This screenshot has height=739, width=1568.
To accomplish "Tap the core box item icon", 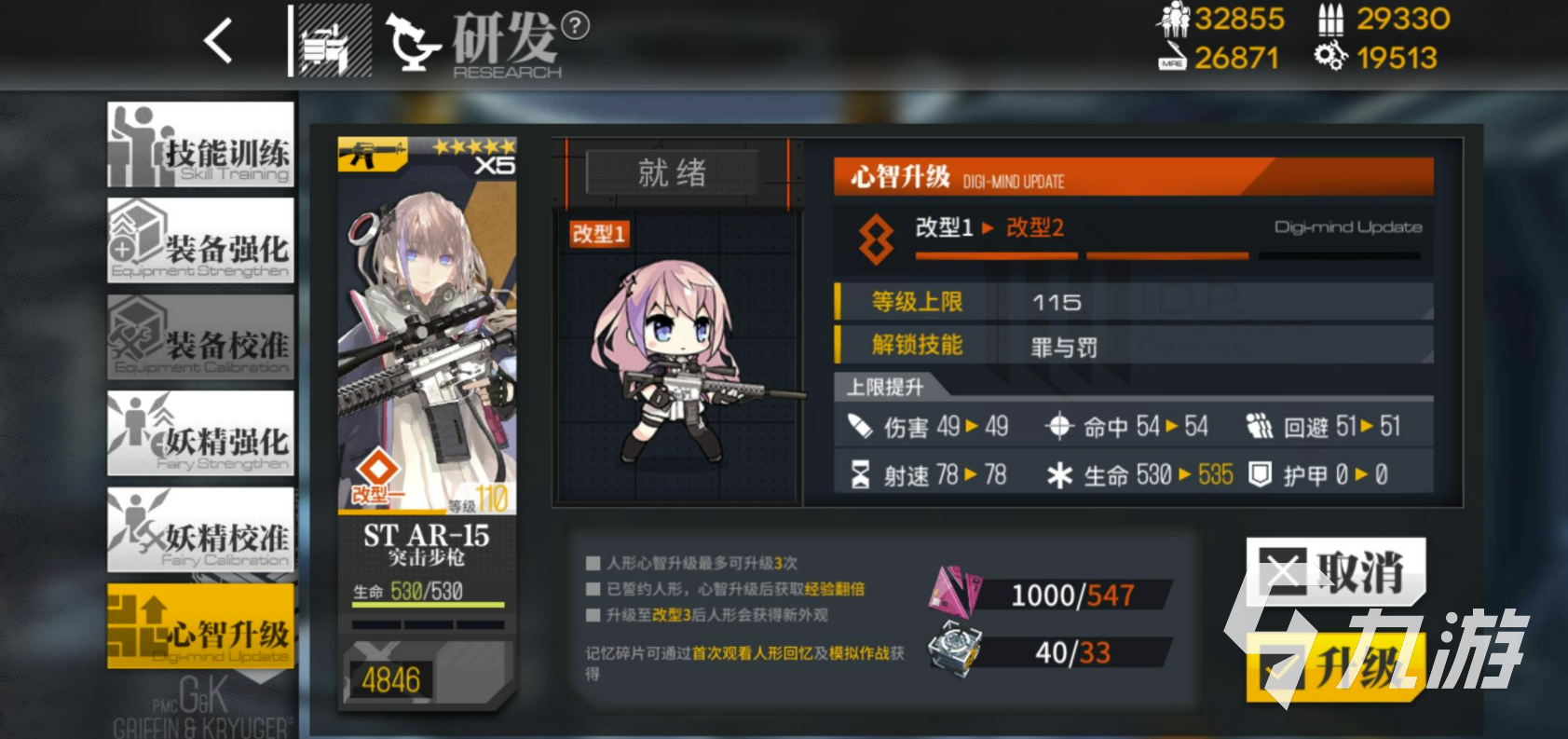I will pyautogui.click(x=955, y=649).
